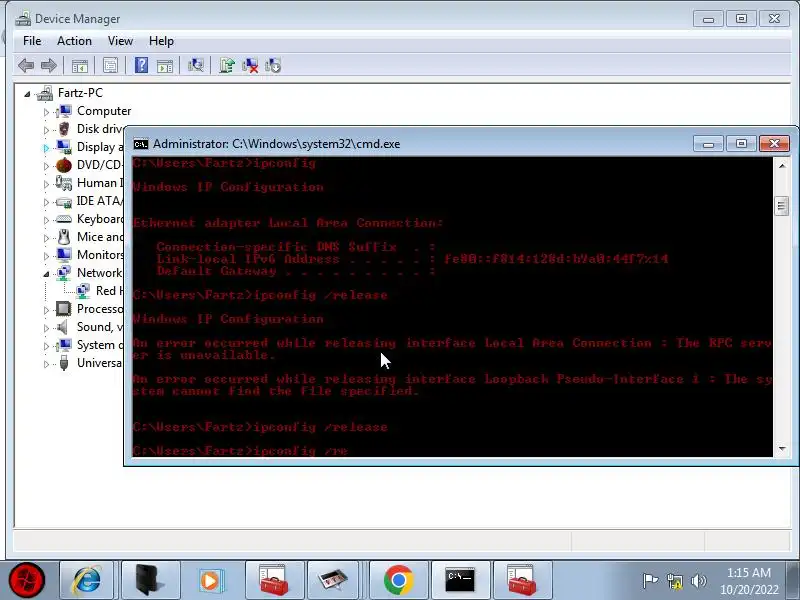The width and height of the screenshot is (800, 600).
Task: Switch to Command Prompt taskbar button
Action: point(460,580)
